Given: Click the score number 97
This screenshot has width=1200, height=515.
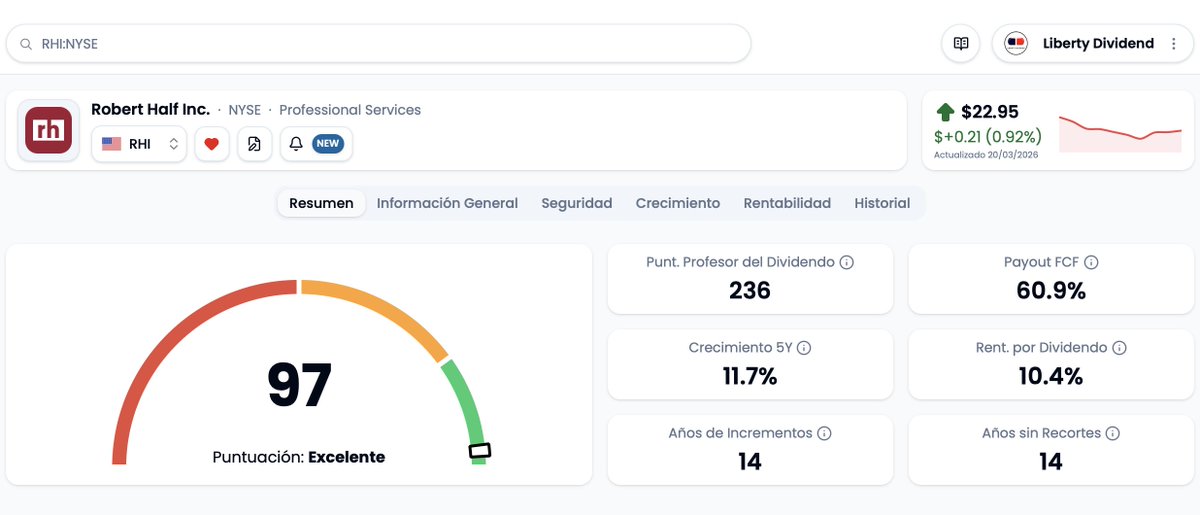Looking at the screenshot, I should (299, 385).
